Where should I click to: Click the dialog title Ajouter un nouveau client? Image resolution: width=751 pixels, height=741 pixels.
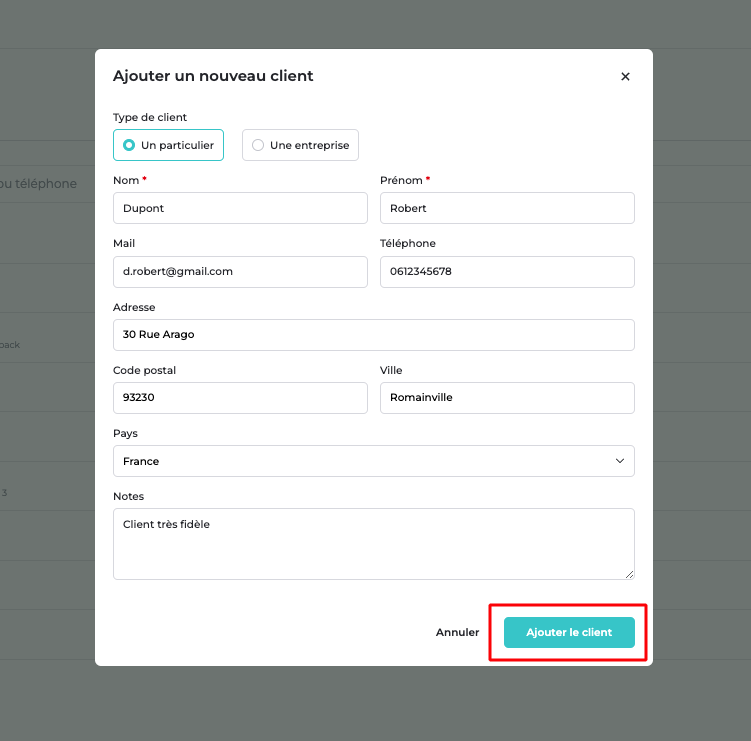pos(213,76)
